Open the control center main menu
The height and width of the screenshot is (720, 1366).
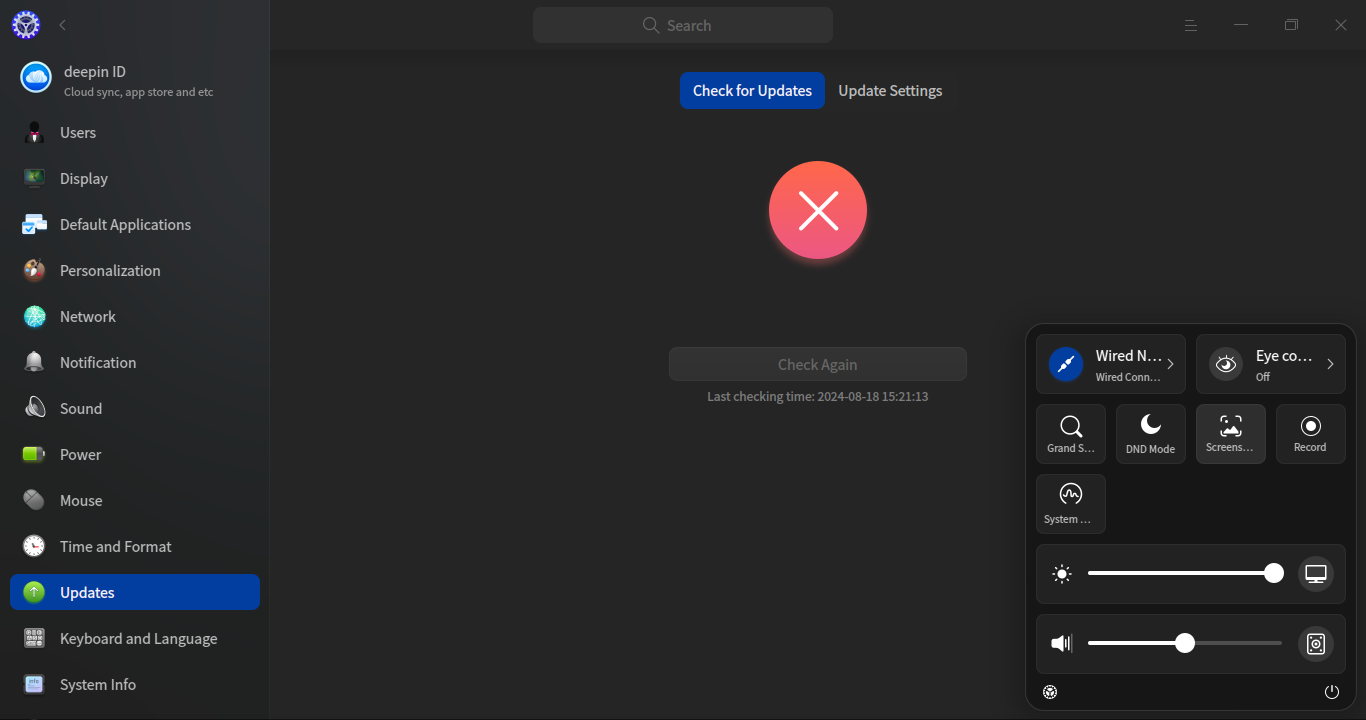coord(1191,25)
